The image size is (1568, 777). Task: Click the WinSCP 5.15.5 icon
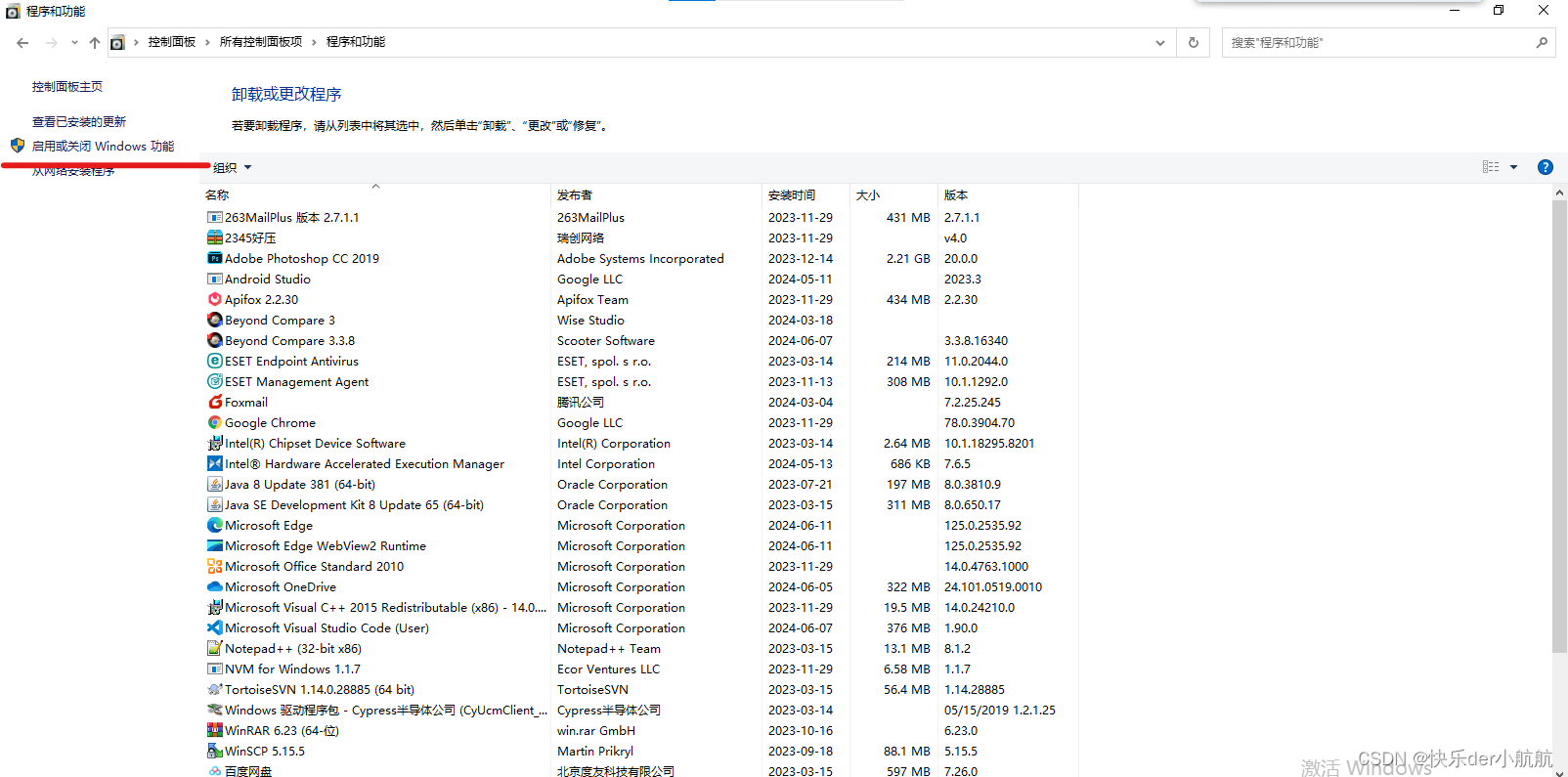[x=215, y=751]
